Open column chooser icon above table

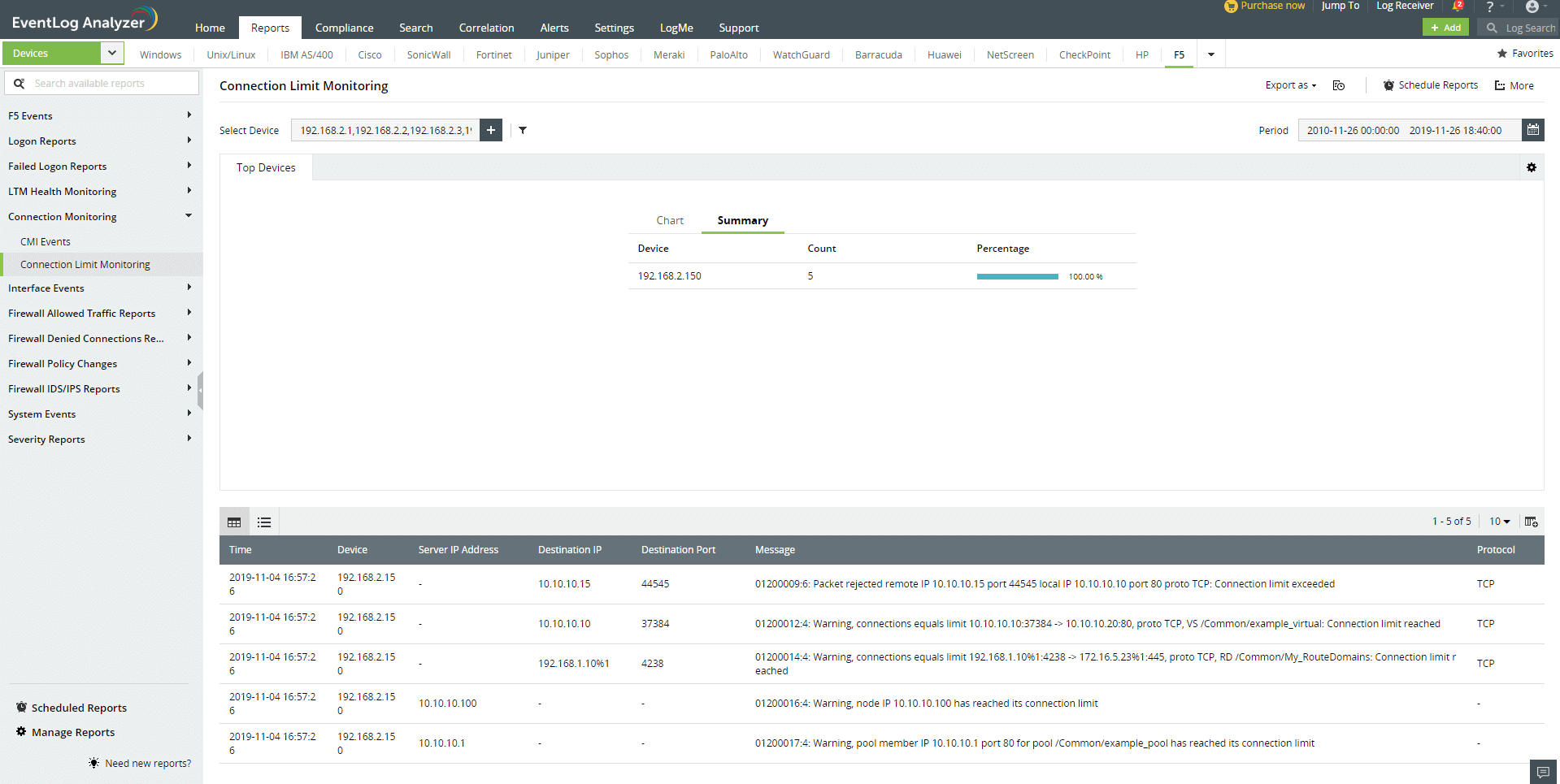tap(1531, 522)
